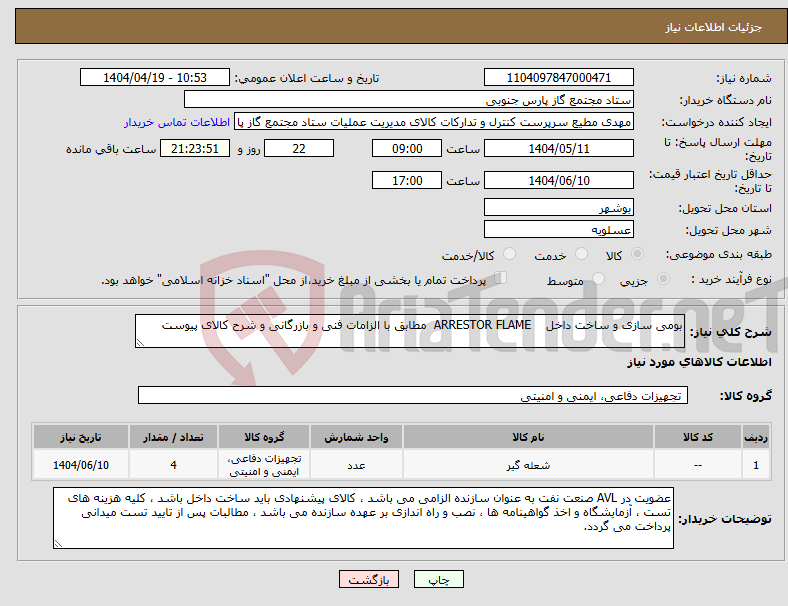
Task: Toggle the اسناد خزانه اسلامی payment checkbox
Action: point(501,277)
